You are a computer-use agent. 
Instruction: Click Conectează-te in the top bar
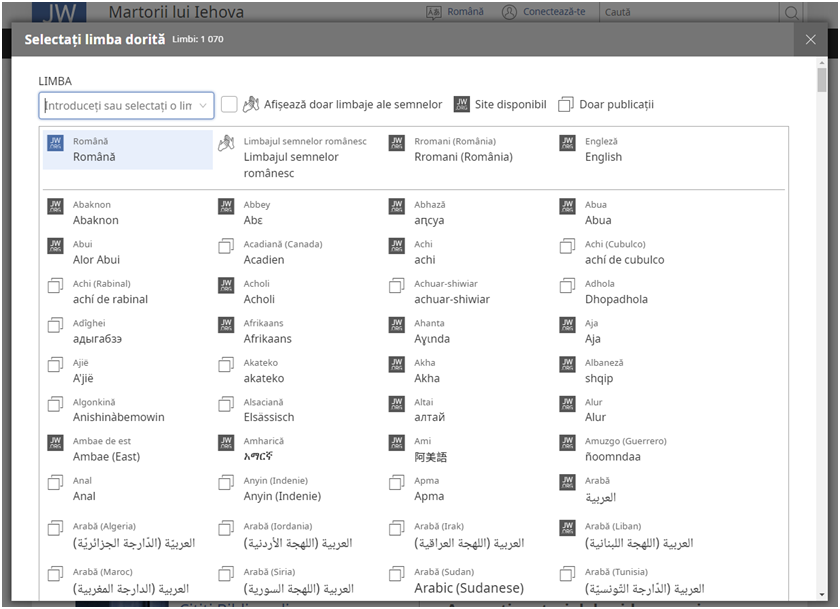[543, 12]
